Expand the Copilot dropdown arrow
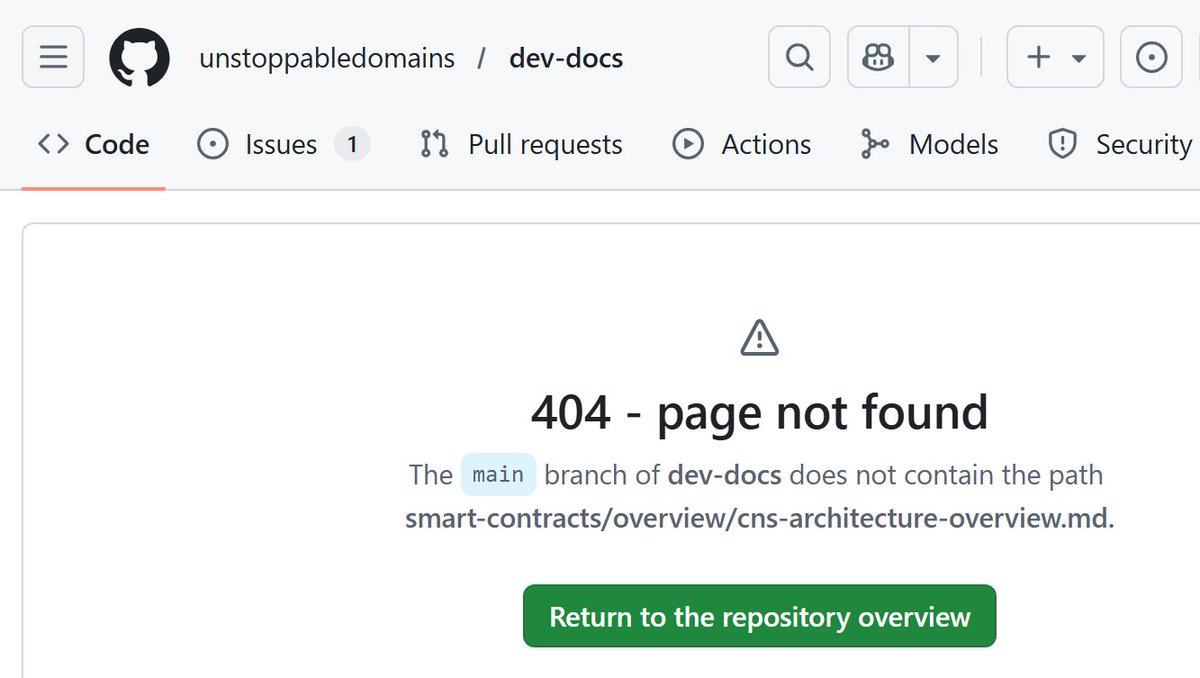The image size is (1200, 678). 933,57
